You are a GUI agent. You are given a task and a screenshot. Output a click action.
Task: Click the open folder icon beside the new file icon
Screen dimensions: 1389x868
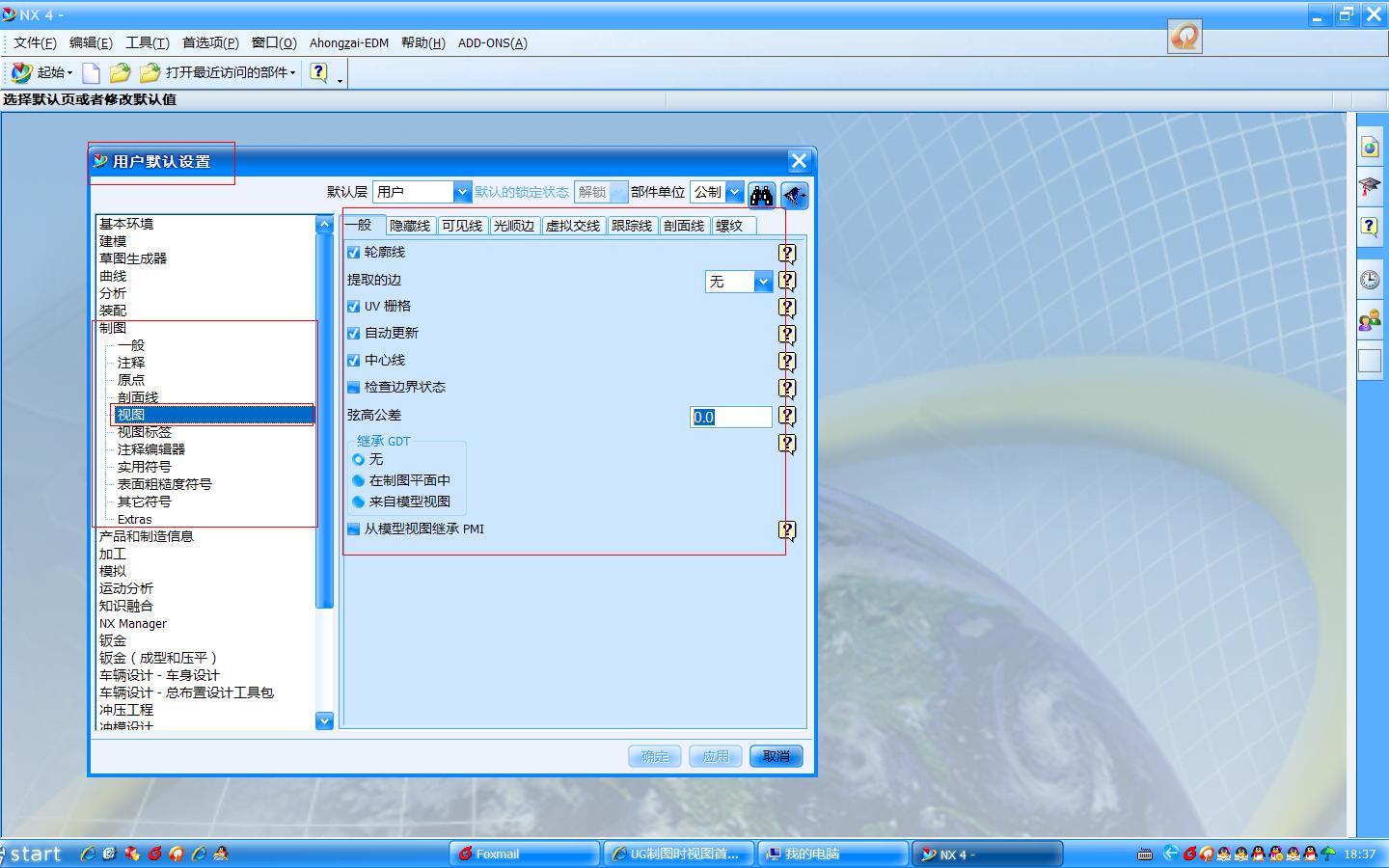121,72
